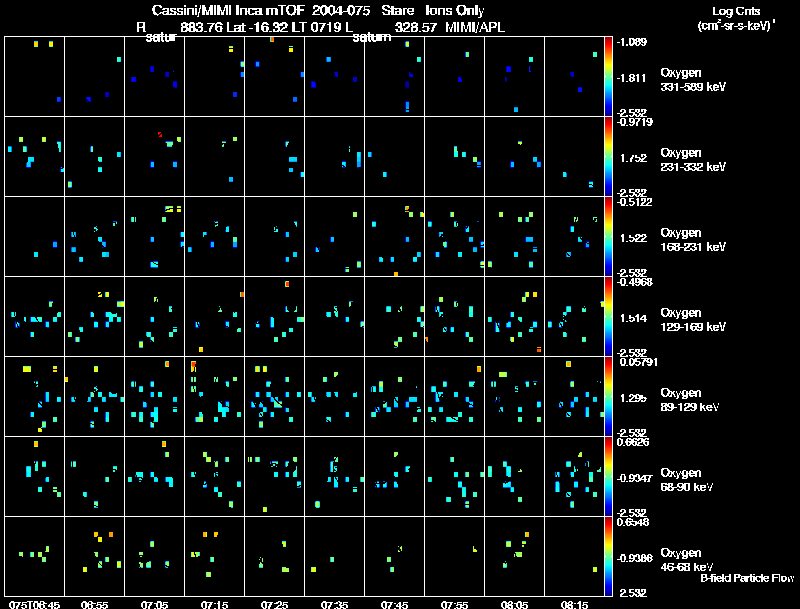This screenshot has width=800, height=609.
Task: Click the 'Log Cnts' colorbar heading
Action: click(736, 11)
